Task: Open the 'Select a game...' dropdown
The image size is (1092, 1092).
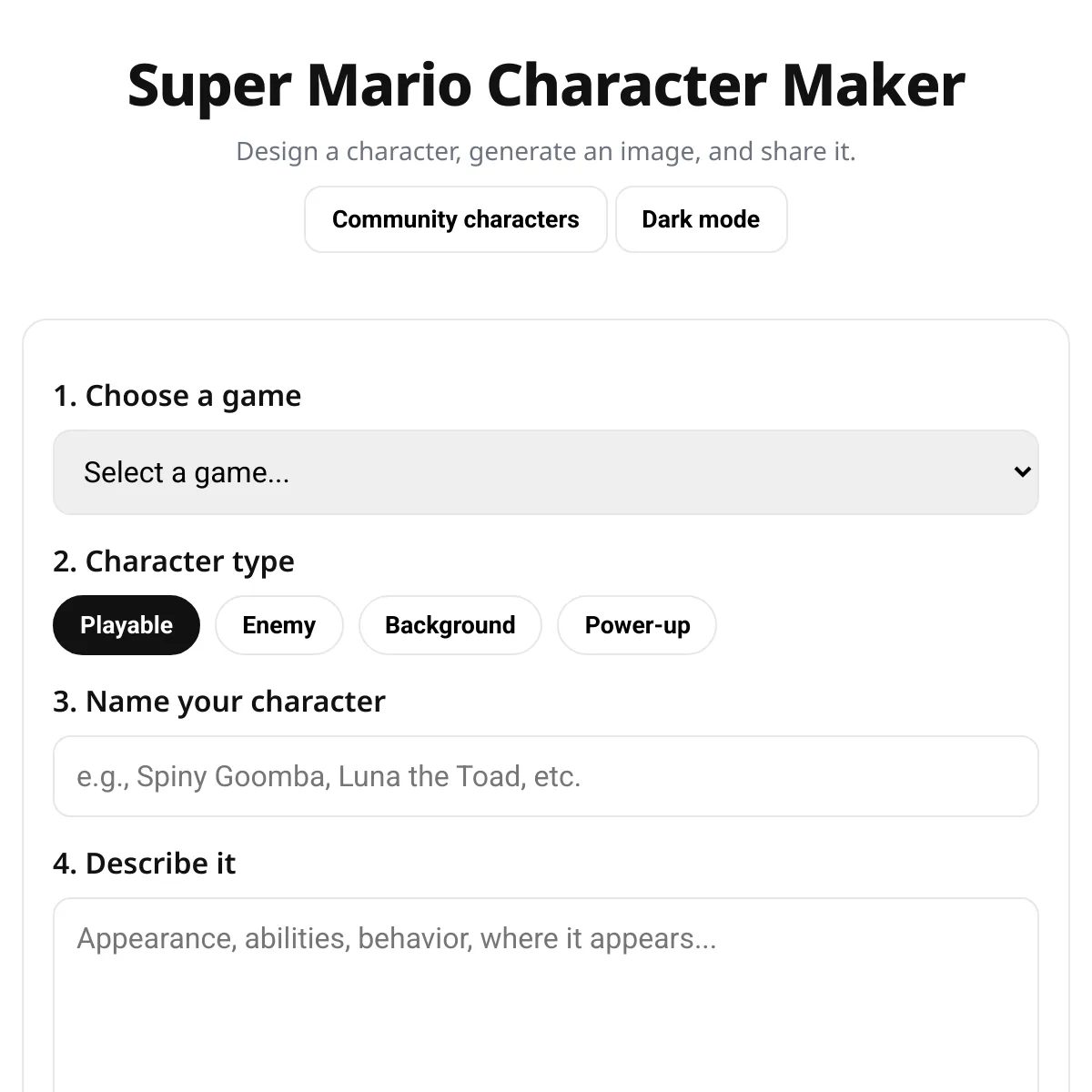Action: (x=546, y=472)
